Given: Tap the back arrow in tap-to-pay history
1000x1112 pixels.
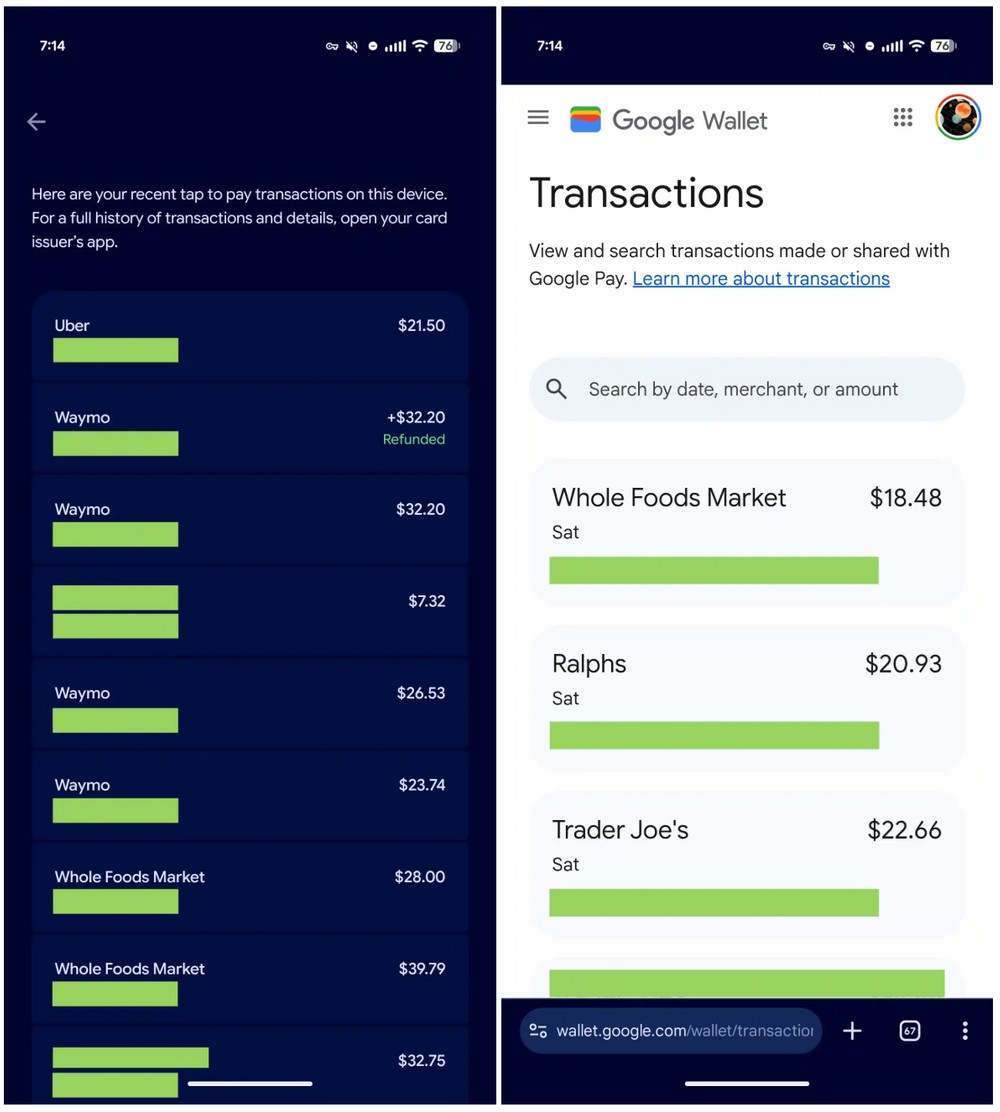Looking at the screenshot, I should pyautogui.click(x=37, y=122).
